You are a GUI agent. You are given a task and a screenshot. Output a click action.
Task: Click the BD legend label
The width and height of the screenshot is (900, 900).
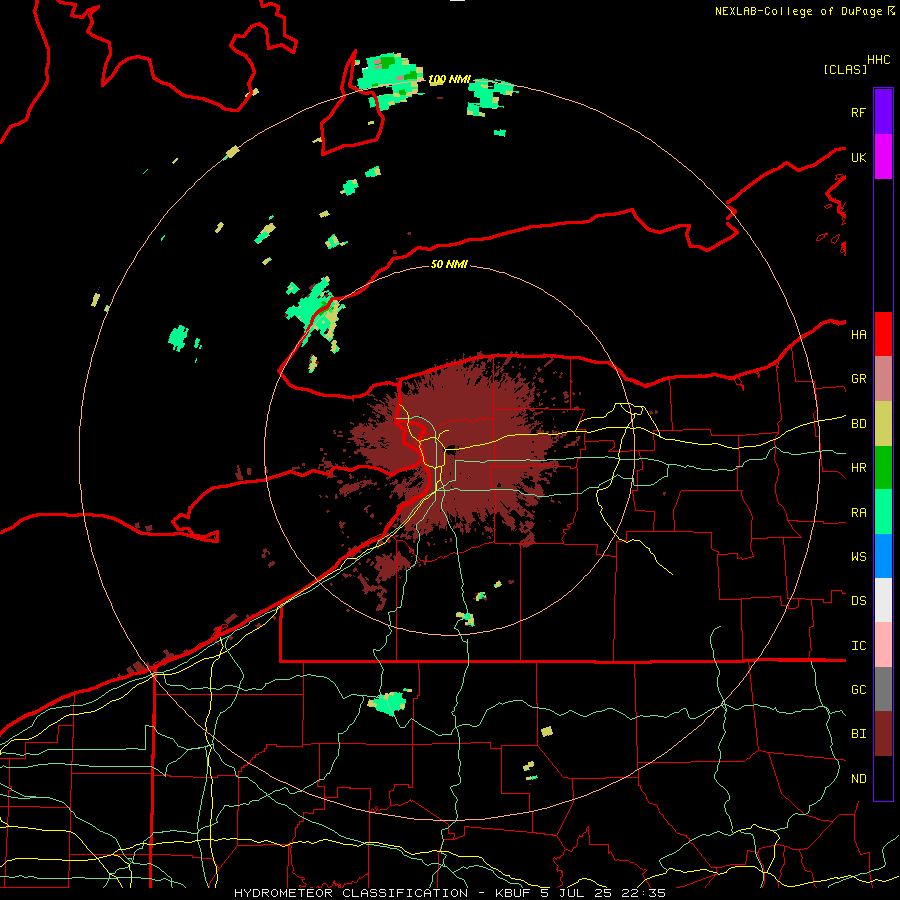click(x=858, y=424)
